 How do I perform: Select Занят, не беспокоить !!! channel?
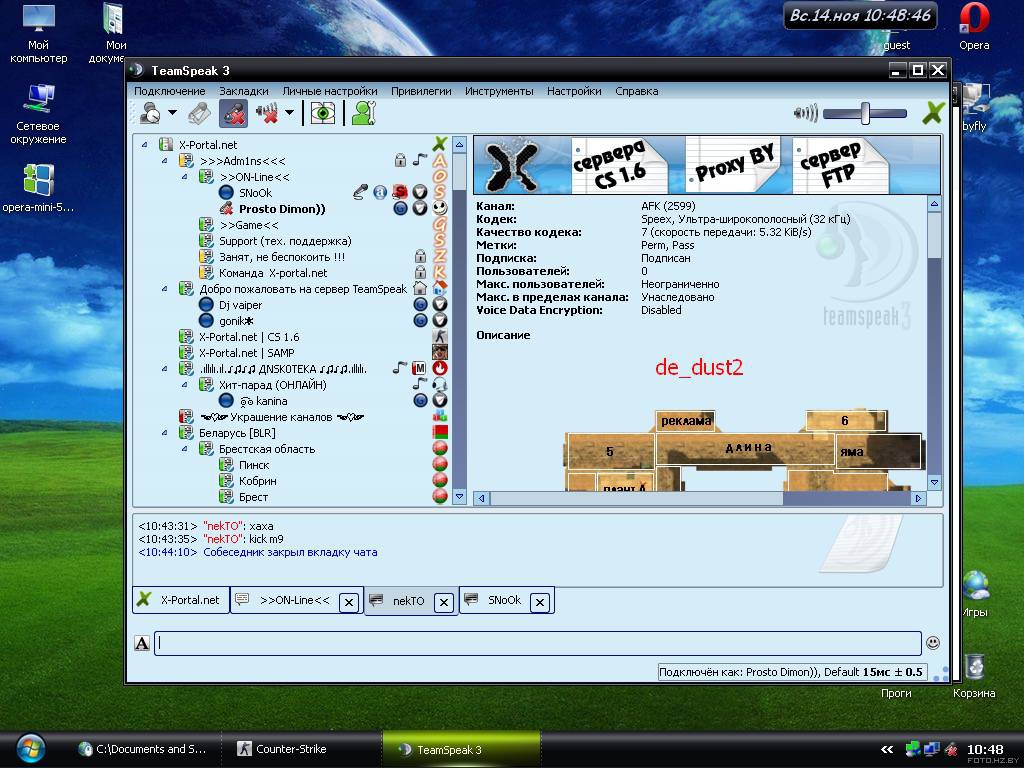point(281,257)
